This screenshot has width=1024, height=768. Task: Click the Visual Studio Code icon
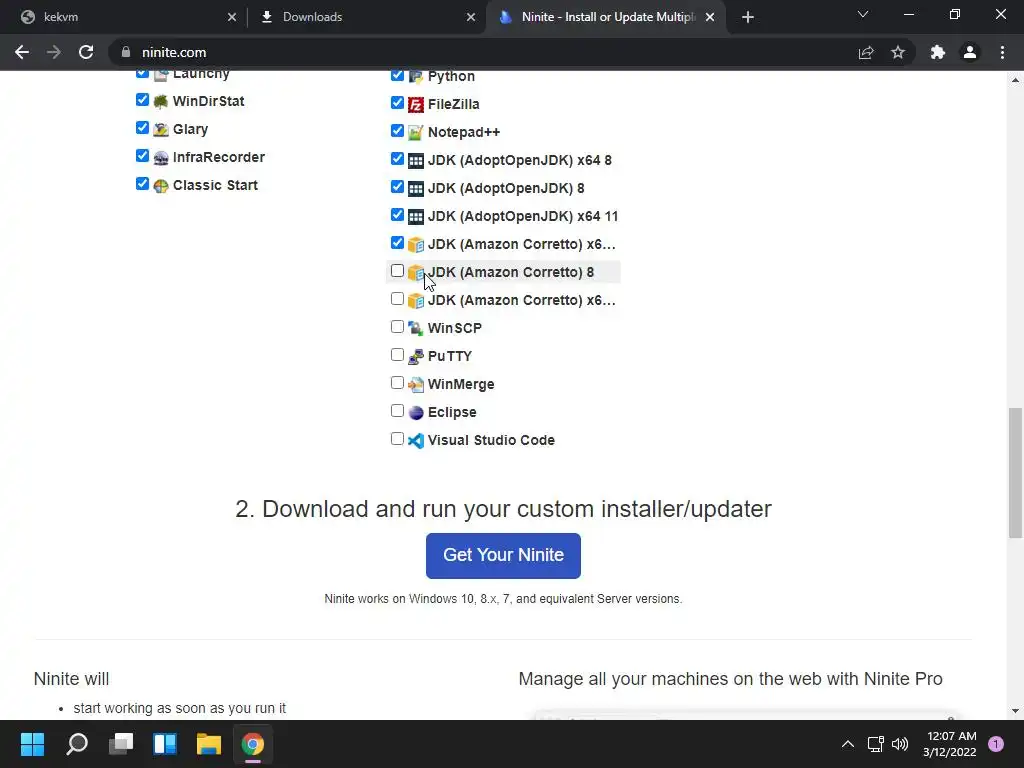(416, 441)
